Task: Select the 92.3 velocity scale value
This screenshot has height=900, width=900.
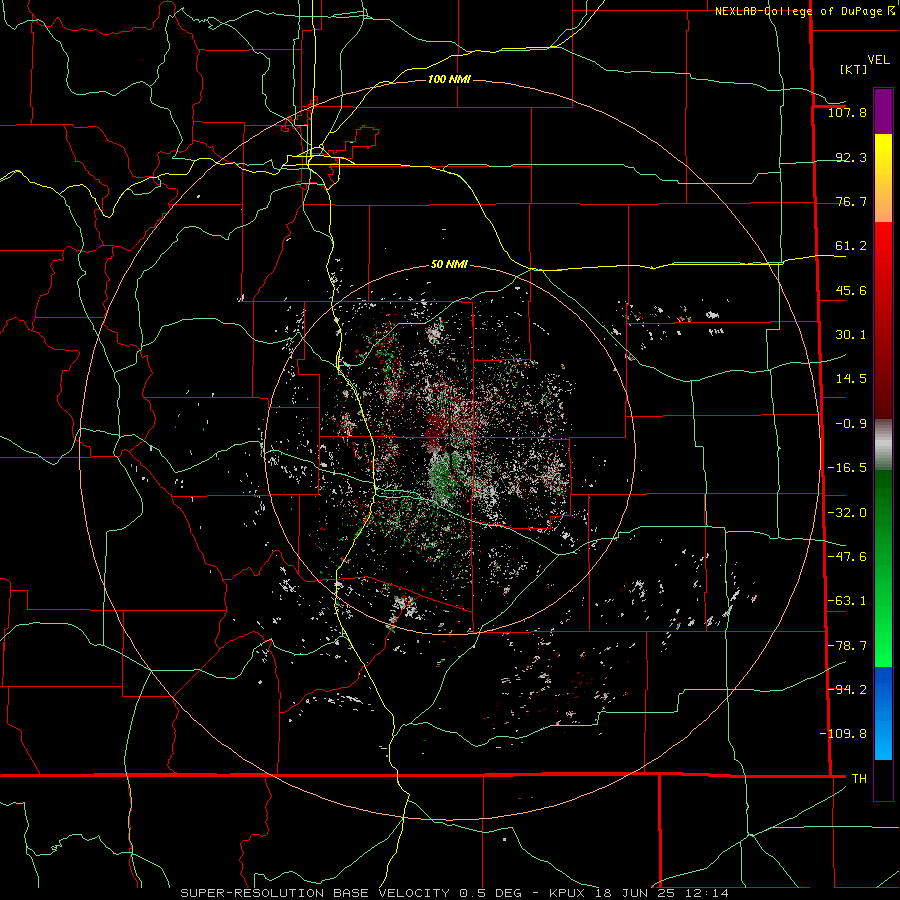Action: point(851,157)
